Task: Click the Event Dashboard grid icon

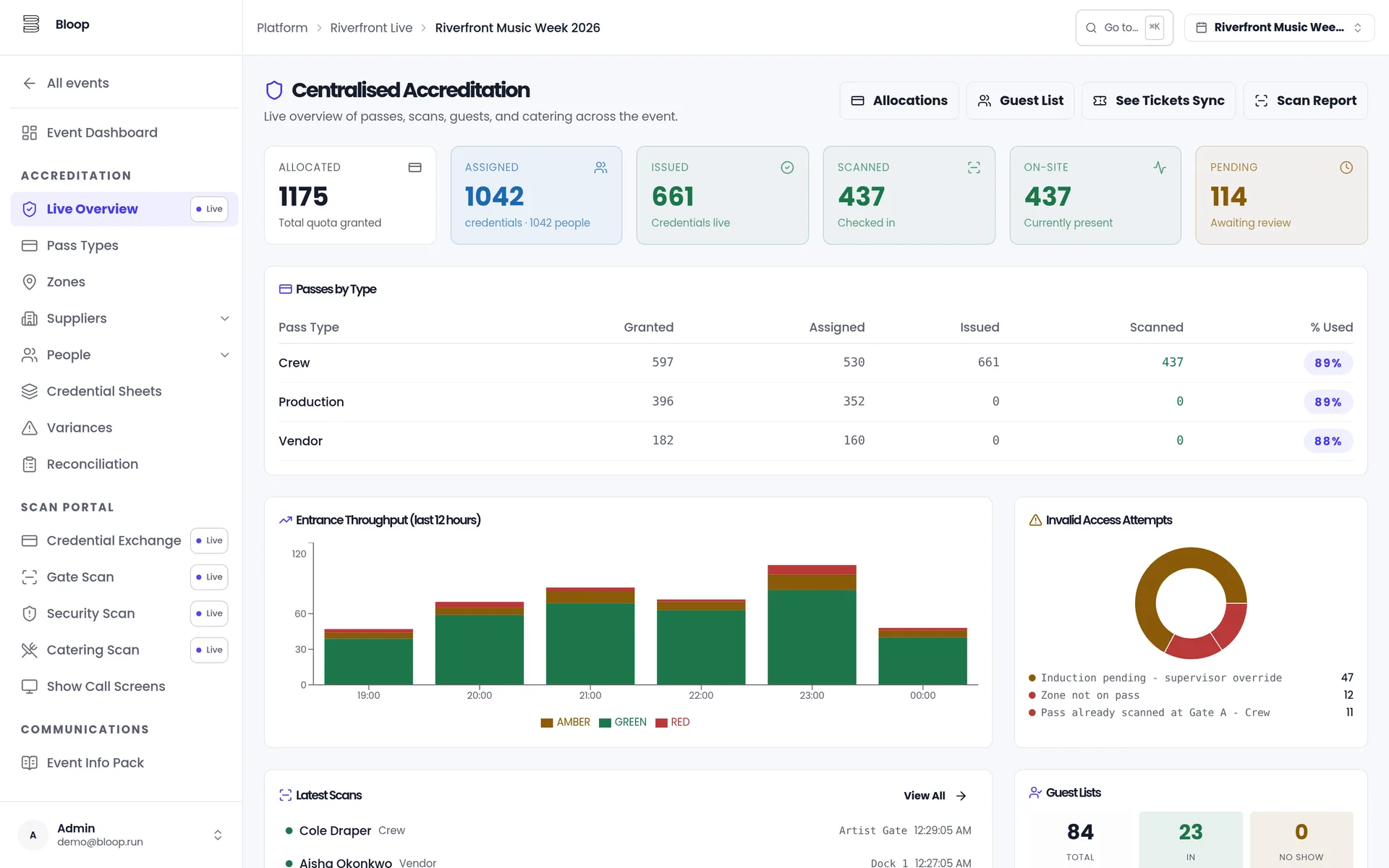Action: point(30,132)
